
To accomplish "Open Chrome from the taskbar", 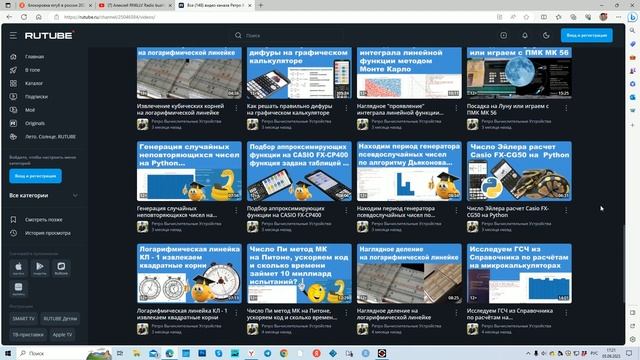I will point(284,353).
